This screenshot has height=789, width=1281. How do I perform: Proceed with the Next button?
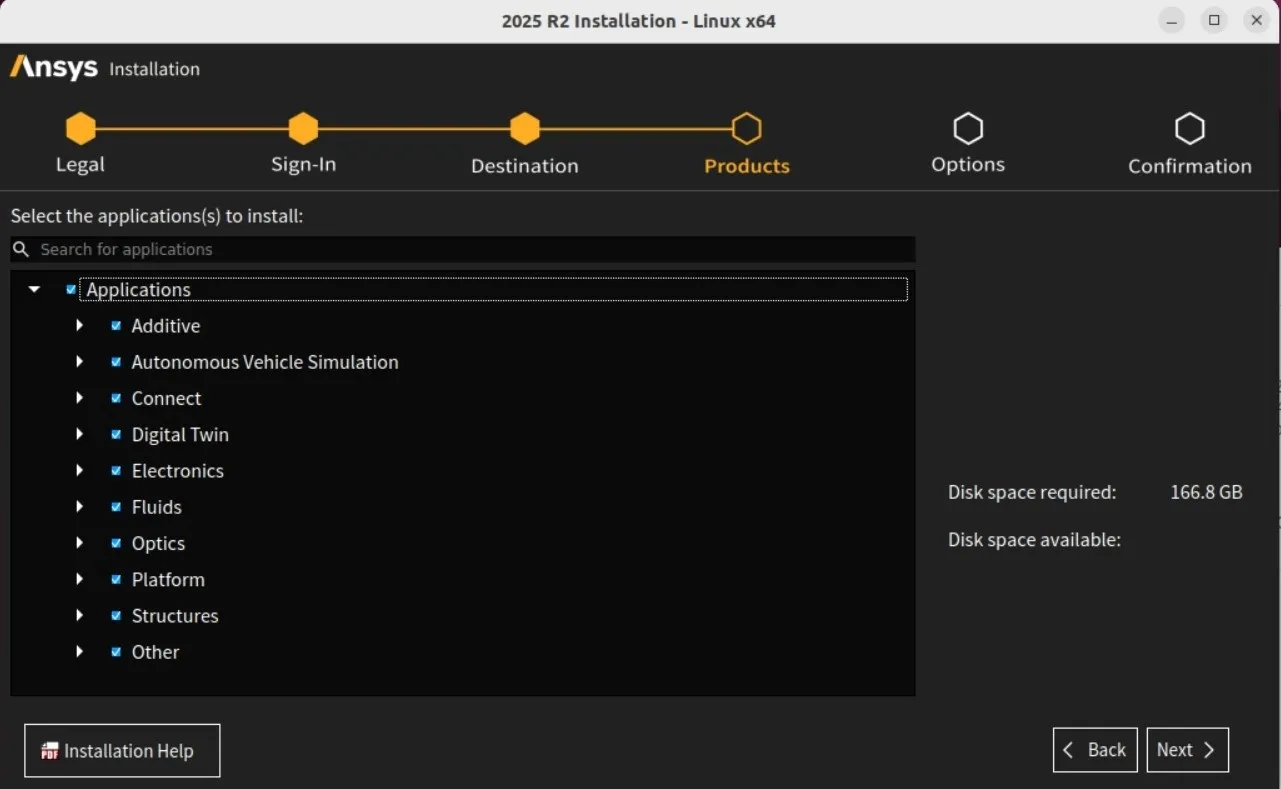(x=1187, y=750)
